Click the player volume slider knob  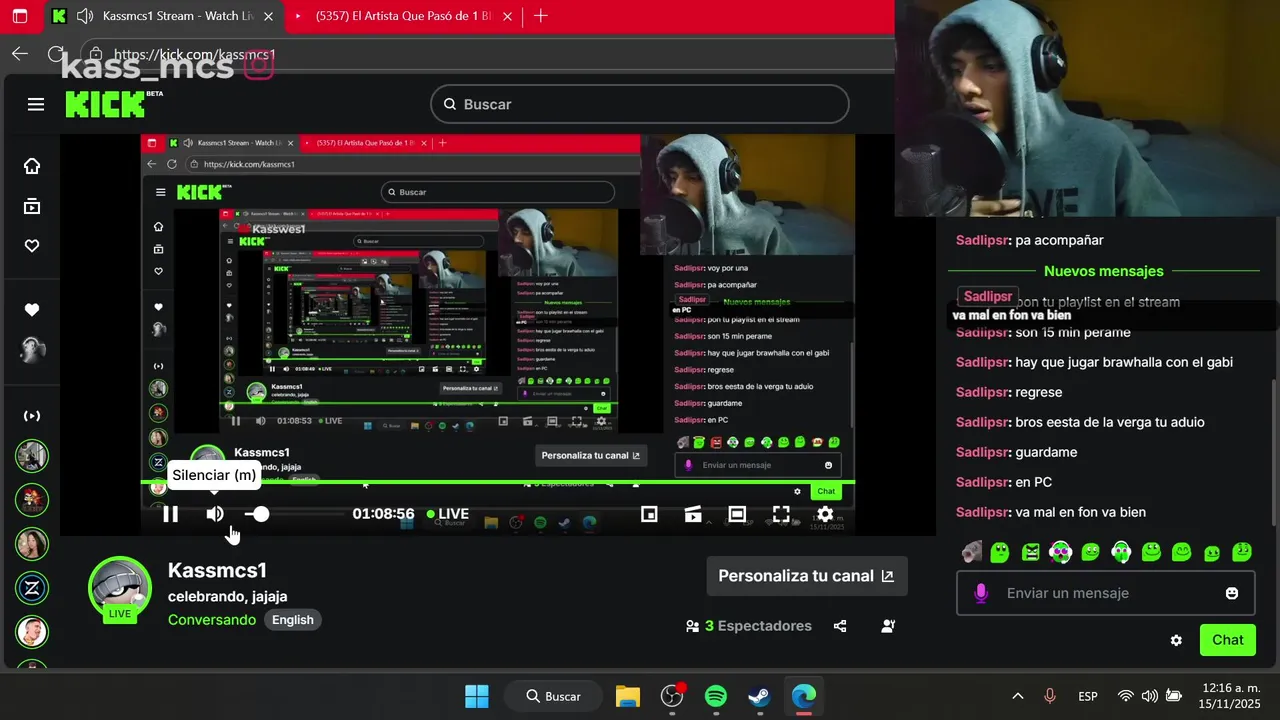tap(261, 514)
